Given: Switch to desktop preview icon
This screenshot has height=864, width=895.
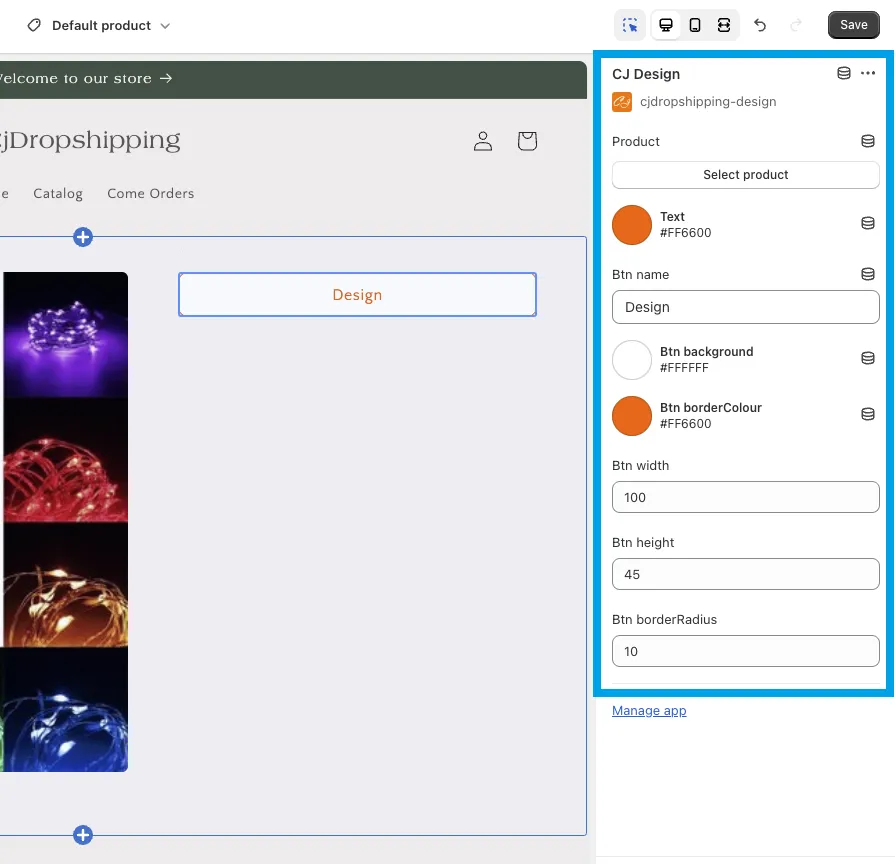Looking at the screenshot, I should click(666, 25).
